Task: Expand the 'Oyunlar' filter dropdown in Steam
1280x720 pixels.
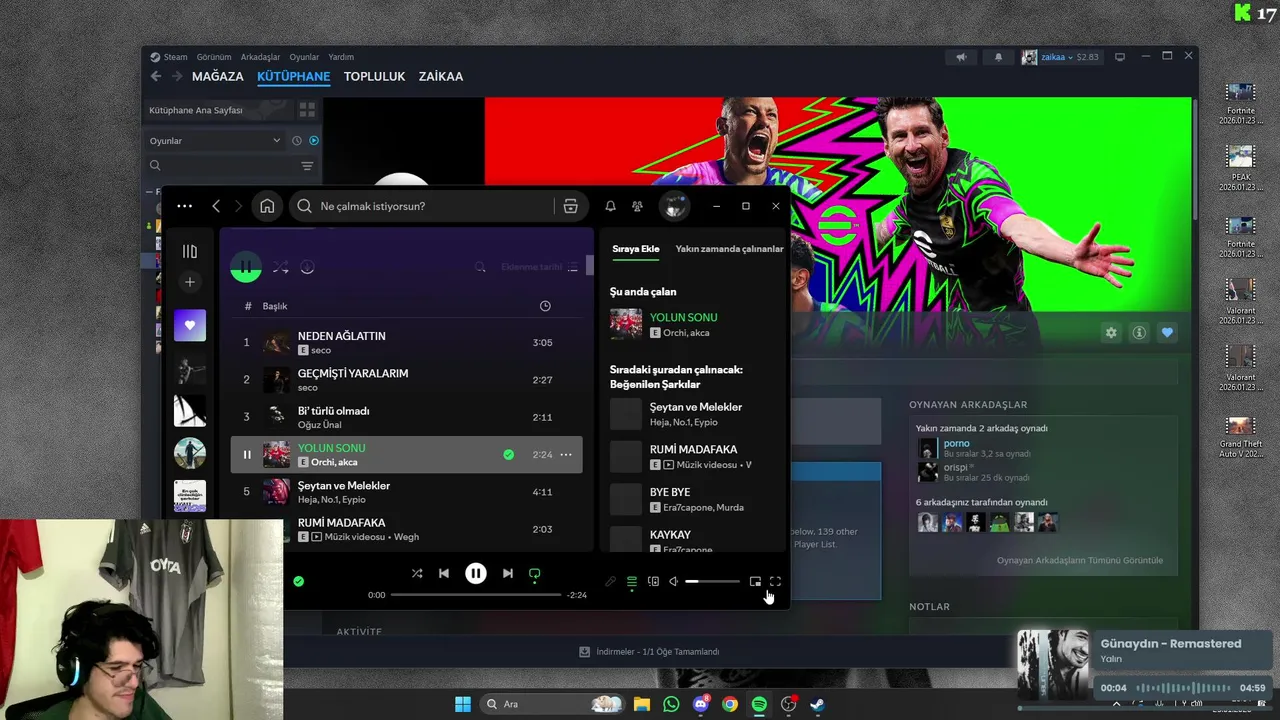Action: 215,141
